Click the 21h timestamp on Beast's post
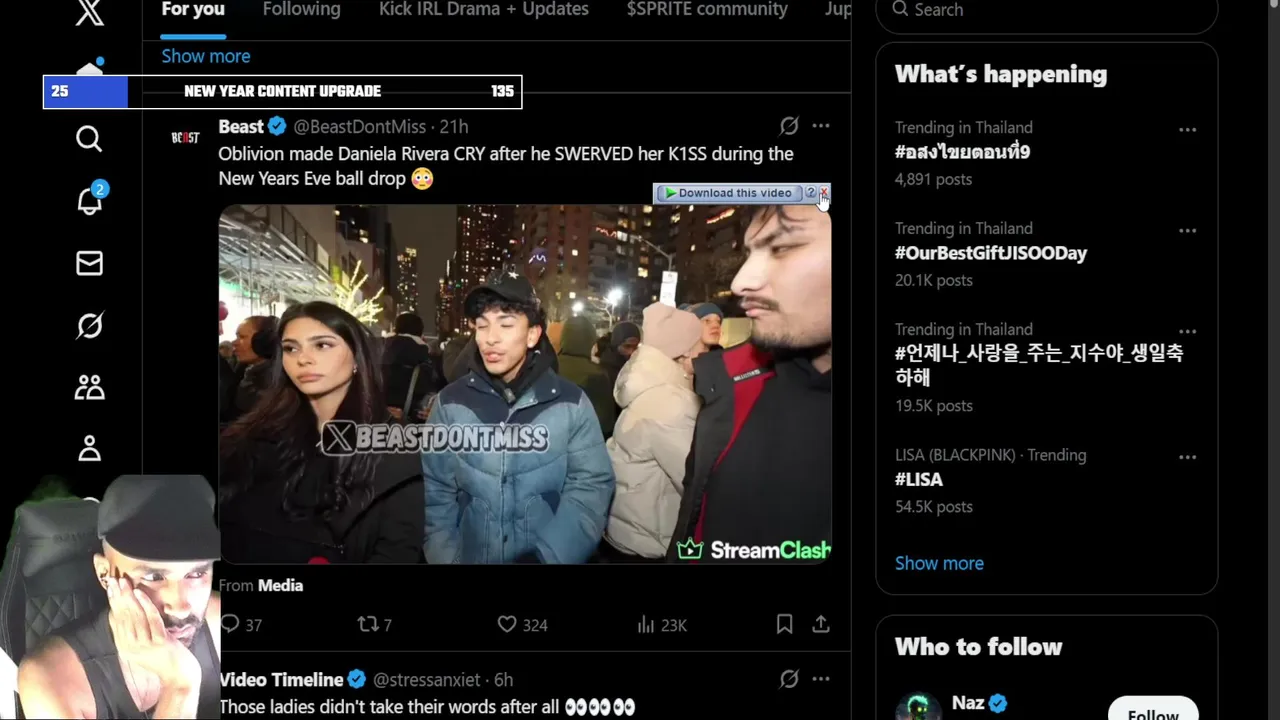Screen dimensions: 1280x720 454,127
